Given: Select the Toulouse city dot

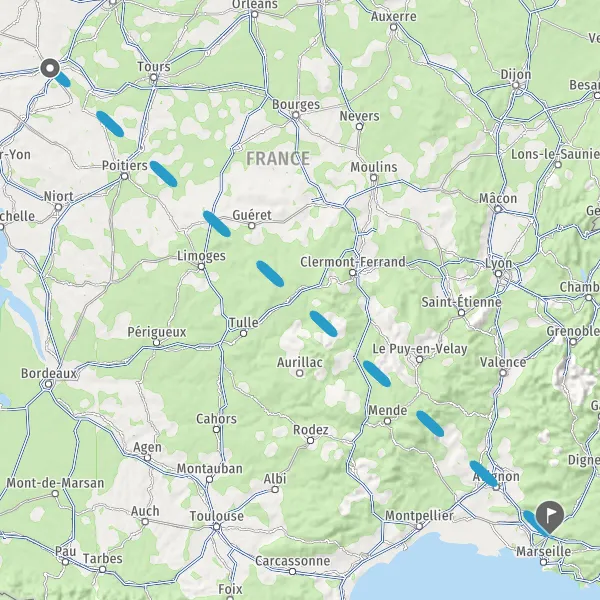Looking at the screenshot, I should tap(217, 527).
